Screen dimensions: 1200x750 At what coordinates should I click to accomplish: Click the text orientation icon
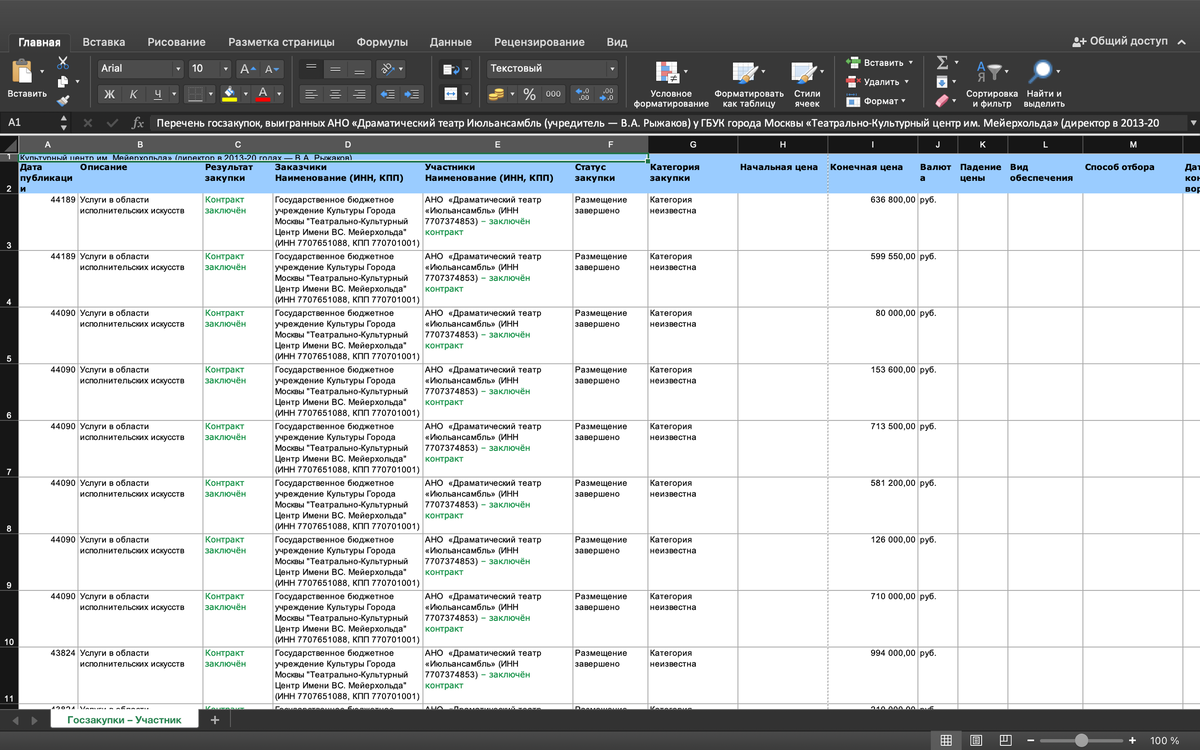(x=387, y=68)
